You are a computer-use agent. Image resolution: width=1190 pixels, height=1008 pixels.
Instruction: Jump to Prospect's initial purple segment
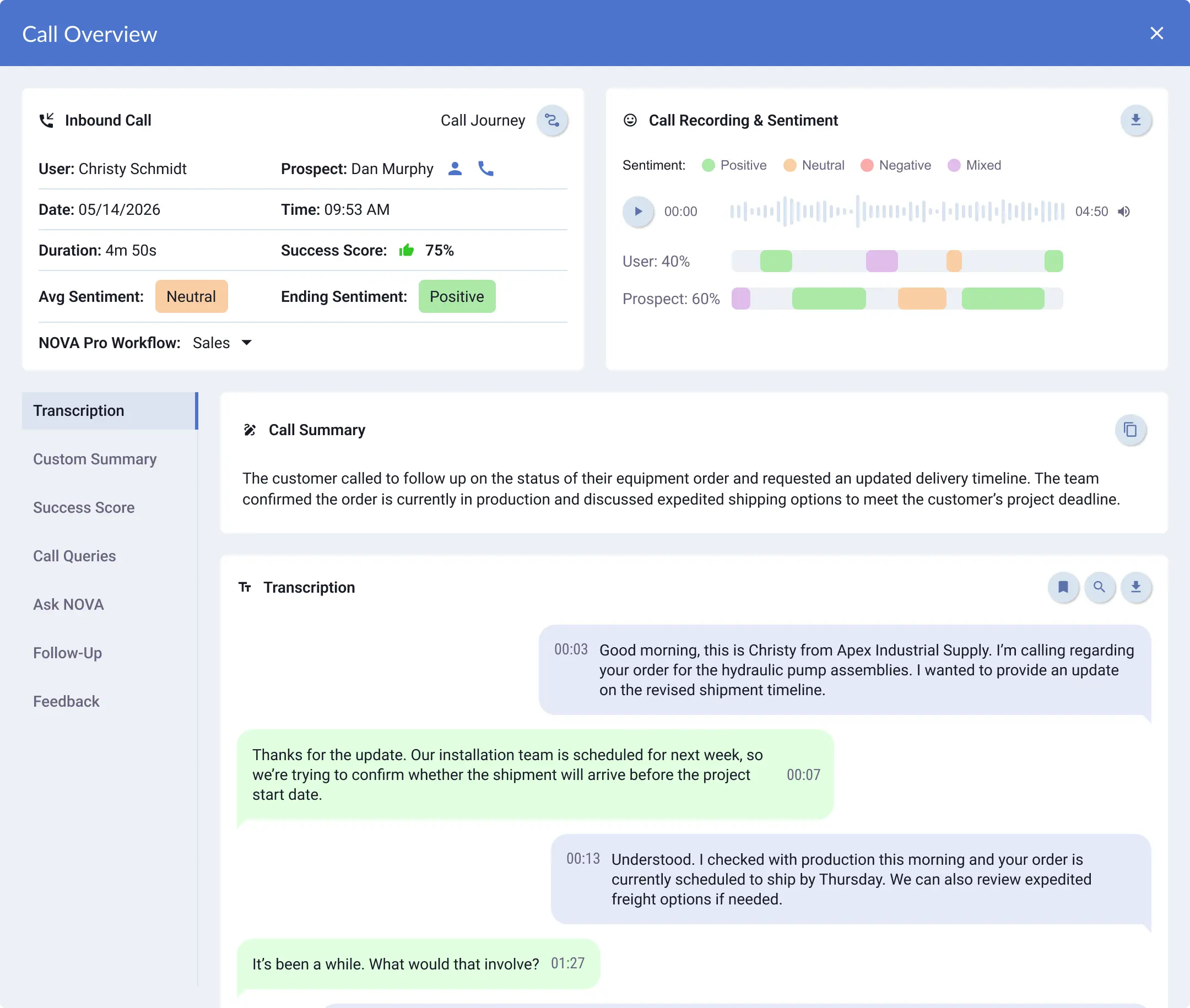(x=741, y=299)
